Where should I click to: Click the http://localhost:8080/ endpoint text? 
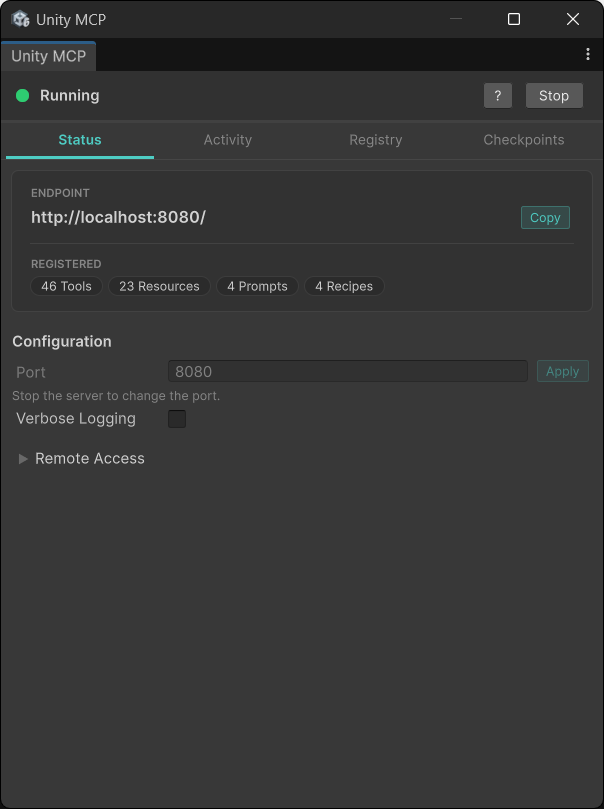tap(118, 217)
